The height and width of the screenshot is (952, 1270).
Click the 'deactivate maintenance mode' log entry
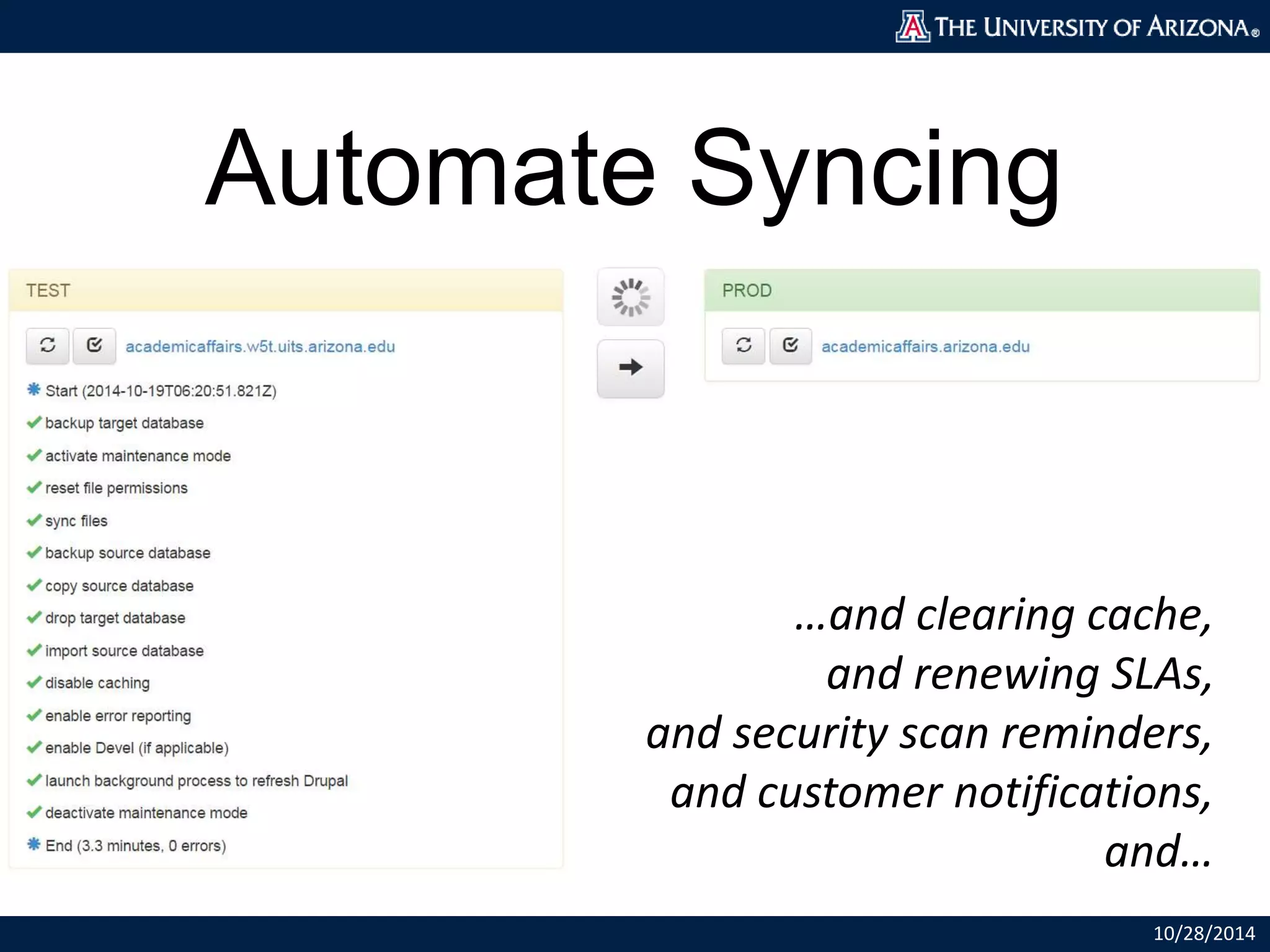pyautogui.click(x=137, y=813)
